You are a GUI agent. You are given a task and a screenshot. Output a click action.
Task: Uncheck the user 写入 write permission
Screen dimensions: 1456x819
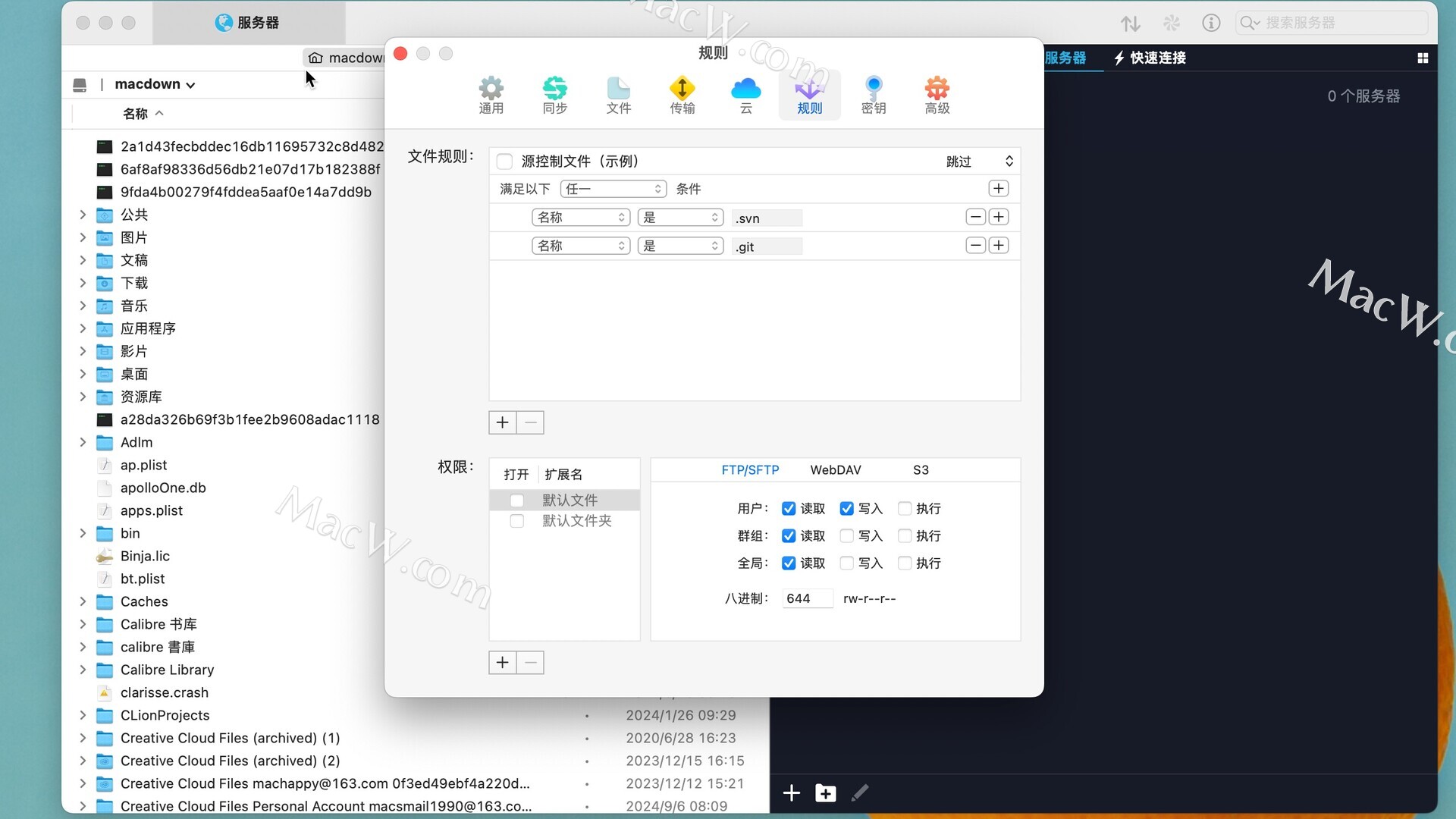point(847,509)
